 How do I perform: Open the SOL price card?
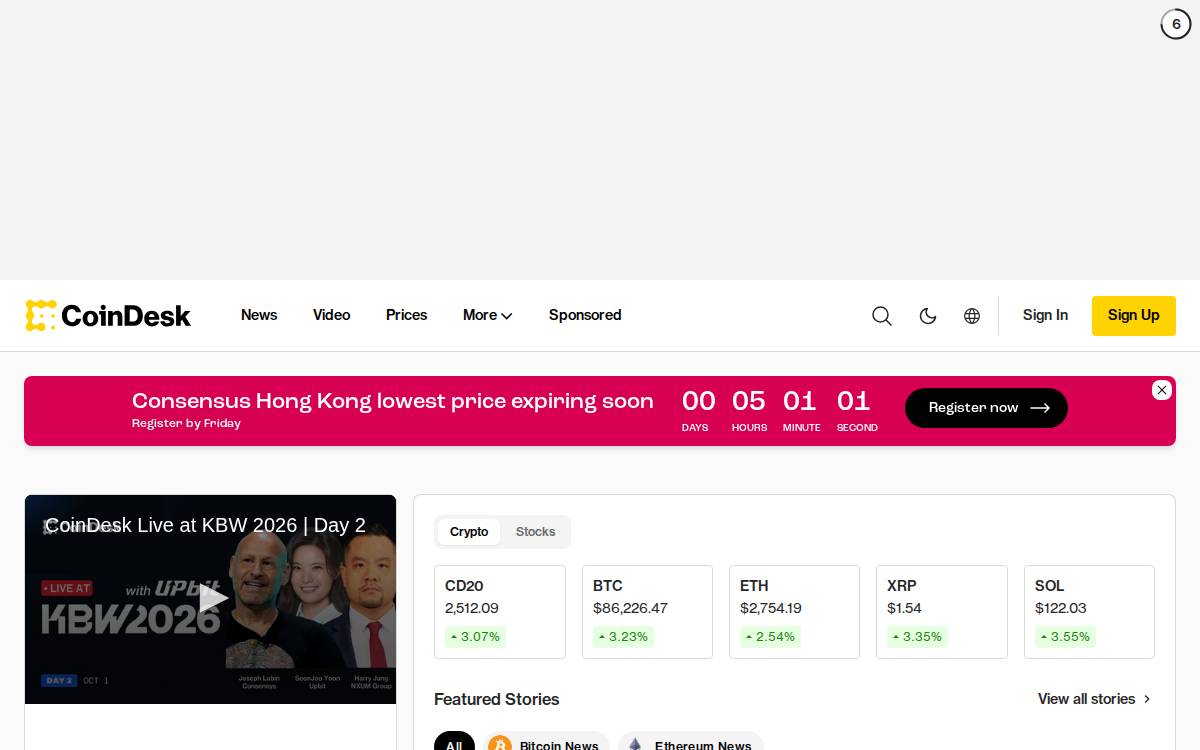[1089, 612]
